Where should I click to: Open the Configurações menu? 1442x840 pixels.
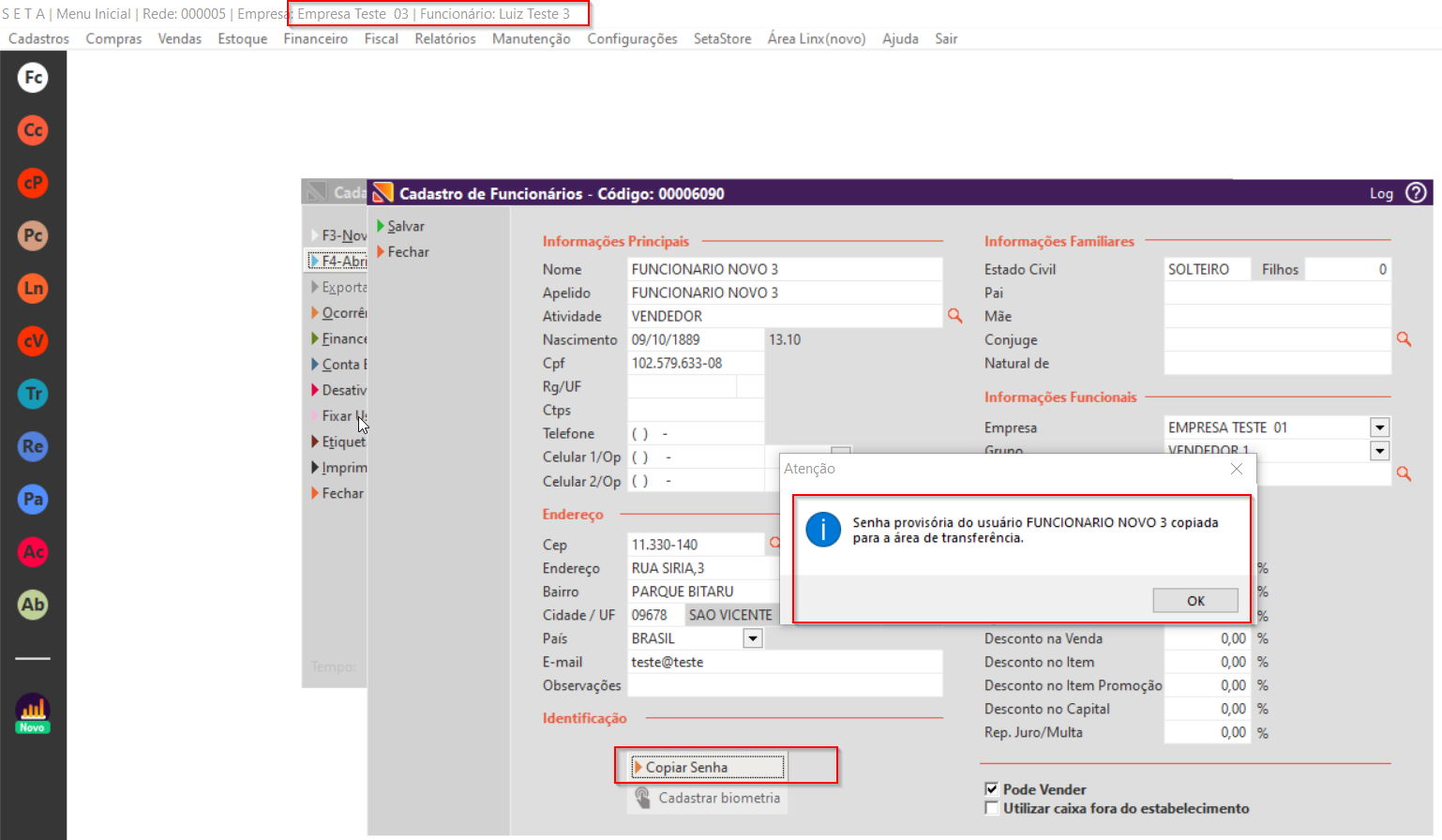tap(632, 38)
